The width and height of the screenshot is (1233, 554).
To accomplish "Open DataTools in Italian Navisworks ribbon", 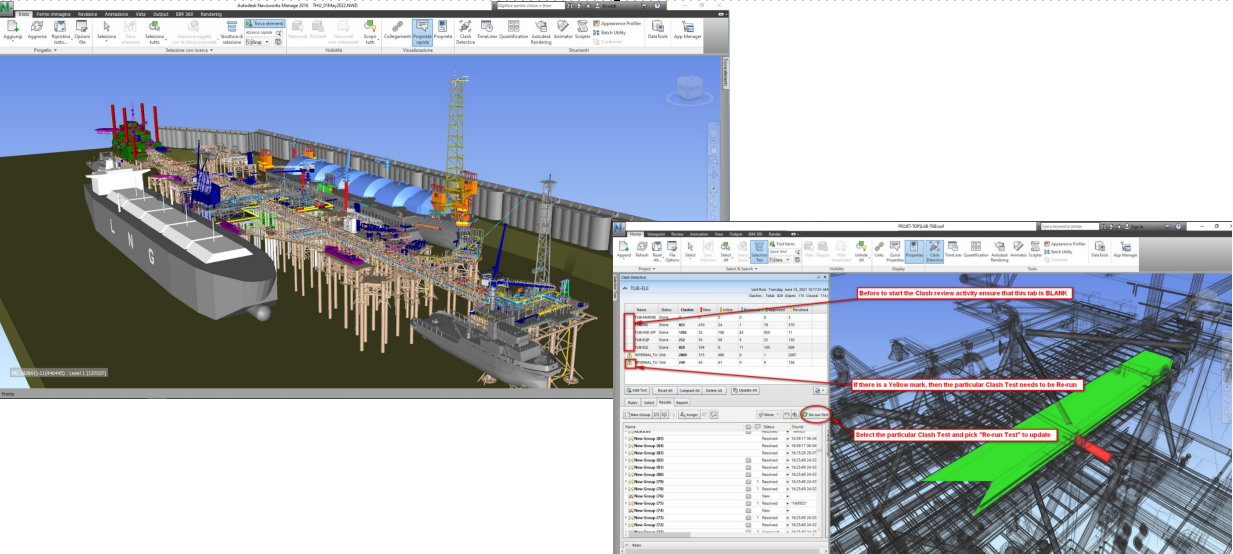I will (x=658, y=29).
